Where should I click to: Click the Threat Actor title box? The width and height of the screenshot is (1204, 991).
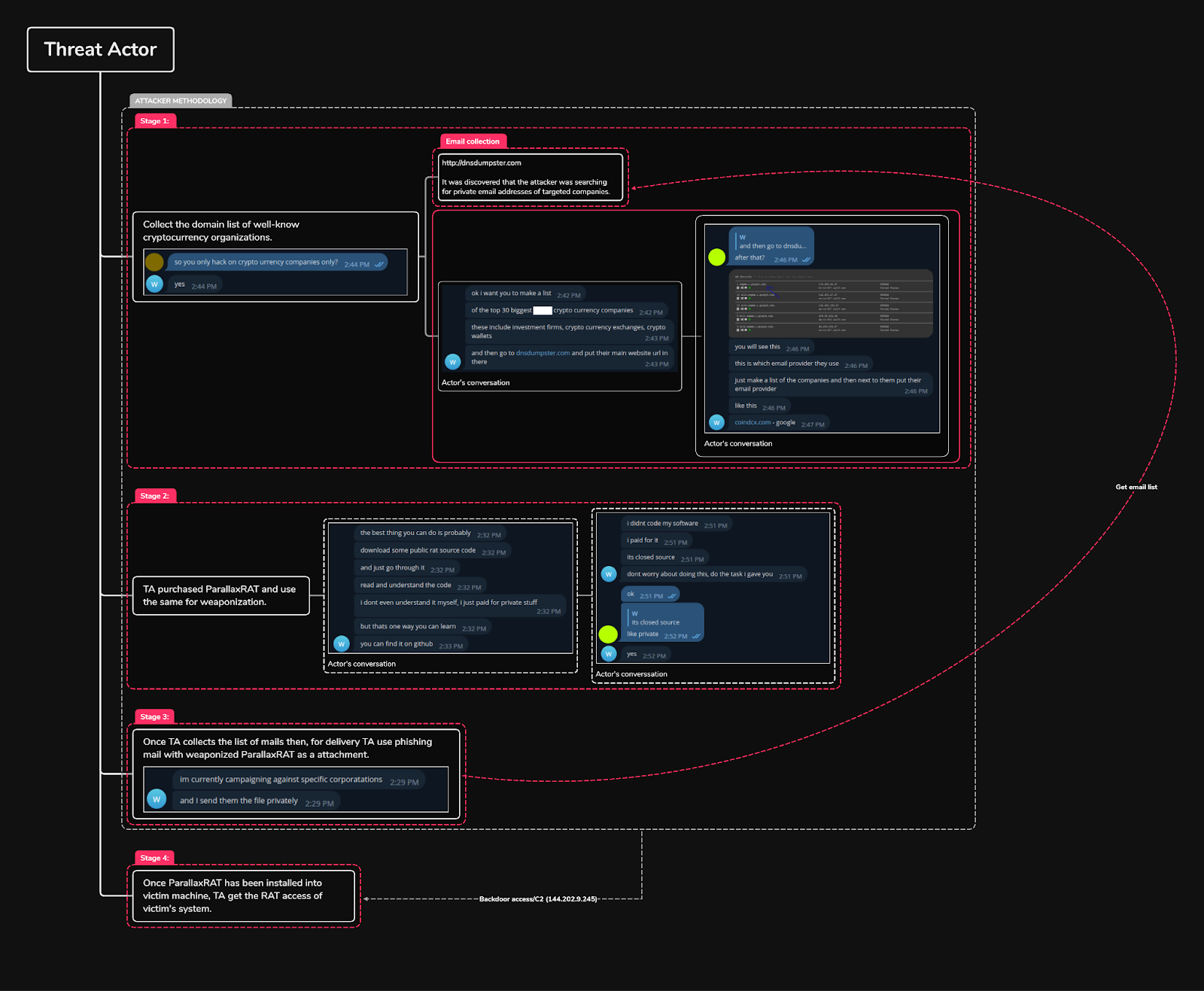(x=101, y=50)
